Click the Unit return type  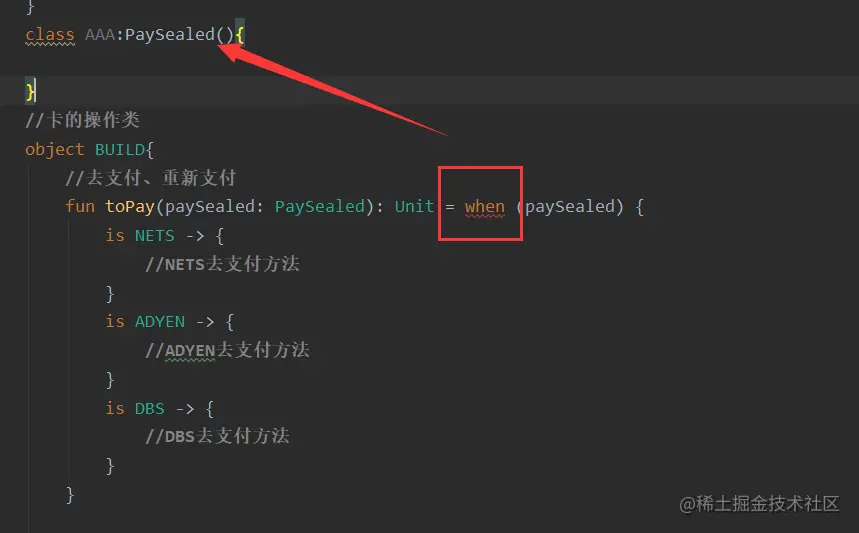414,207
